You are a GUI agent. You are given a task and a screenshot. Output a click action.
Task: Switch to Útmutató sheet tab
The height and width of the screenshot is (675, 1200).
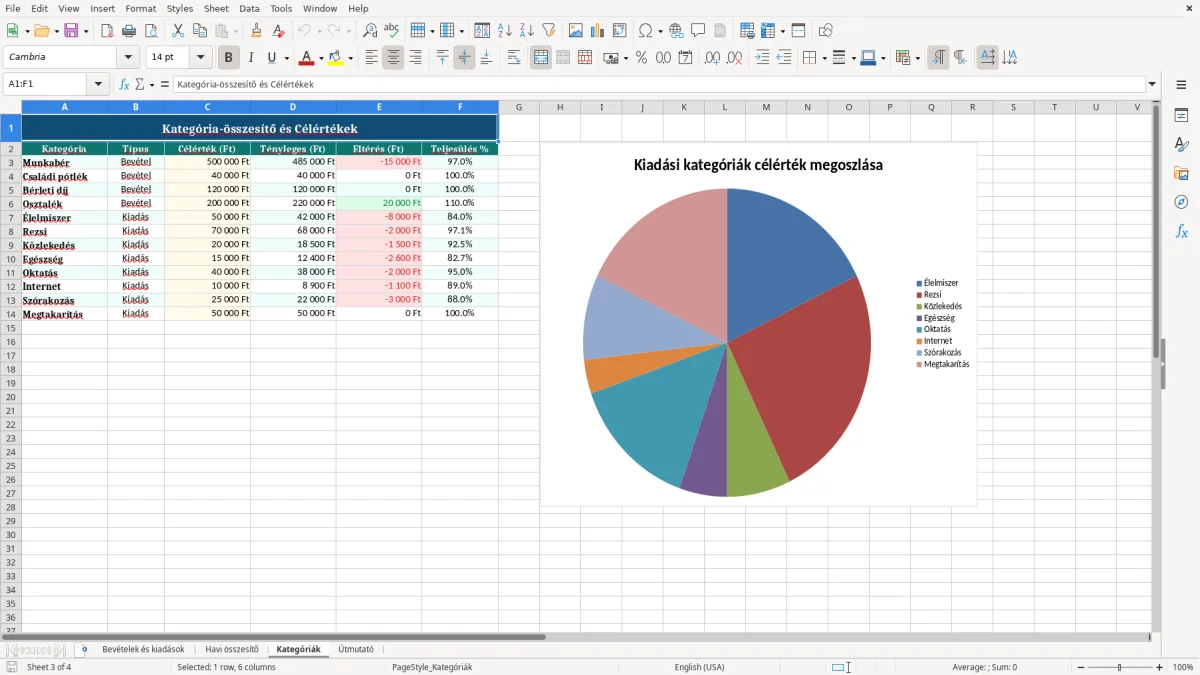click(x=356, y=649)
